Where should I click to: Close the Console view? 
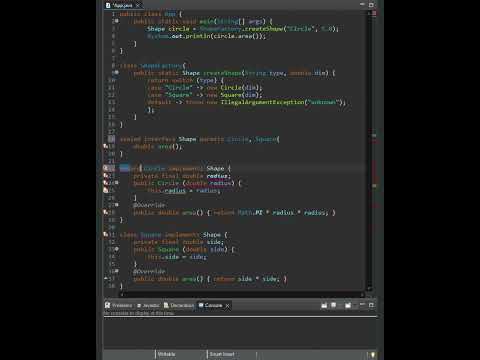227,306
